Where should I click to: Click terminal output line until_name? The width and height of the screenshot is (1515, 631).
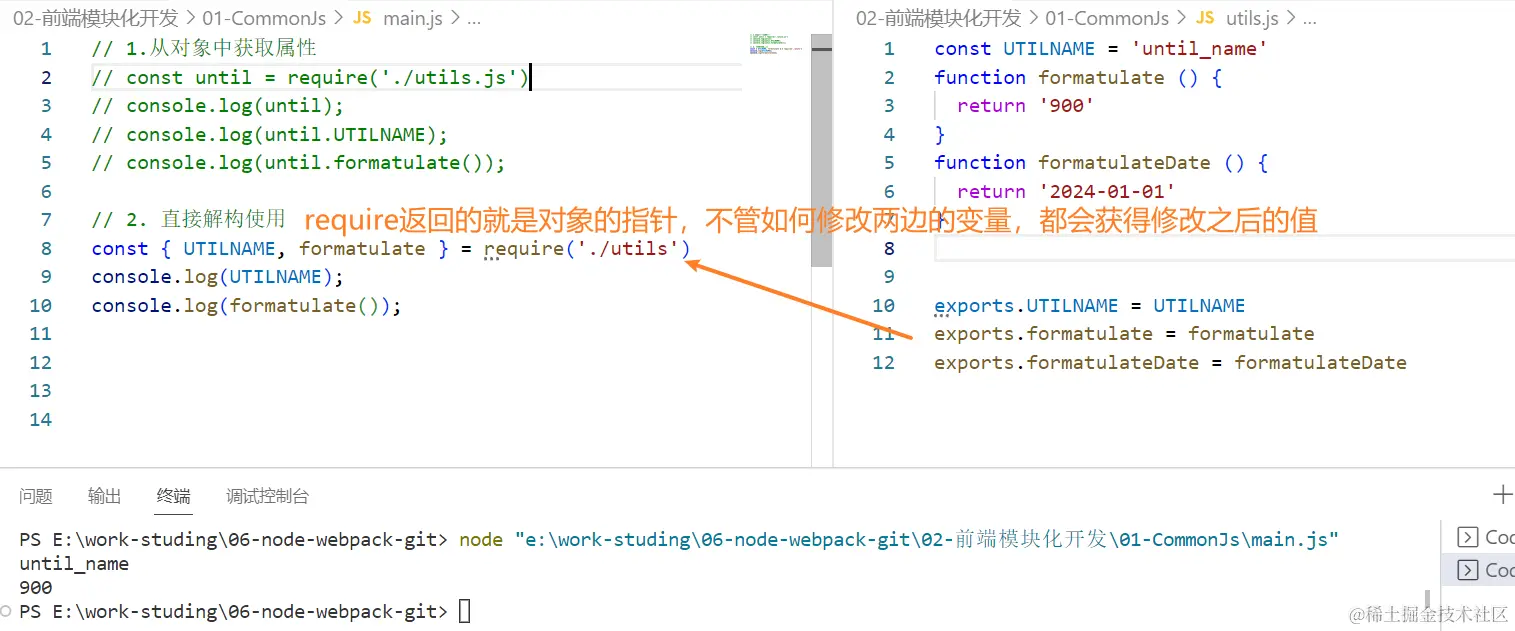pyautogui.click(x=74, y=564)
